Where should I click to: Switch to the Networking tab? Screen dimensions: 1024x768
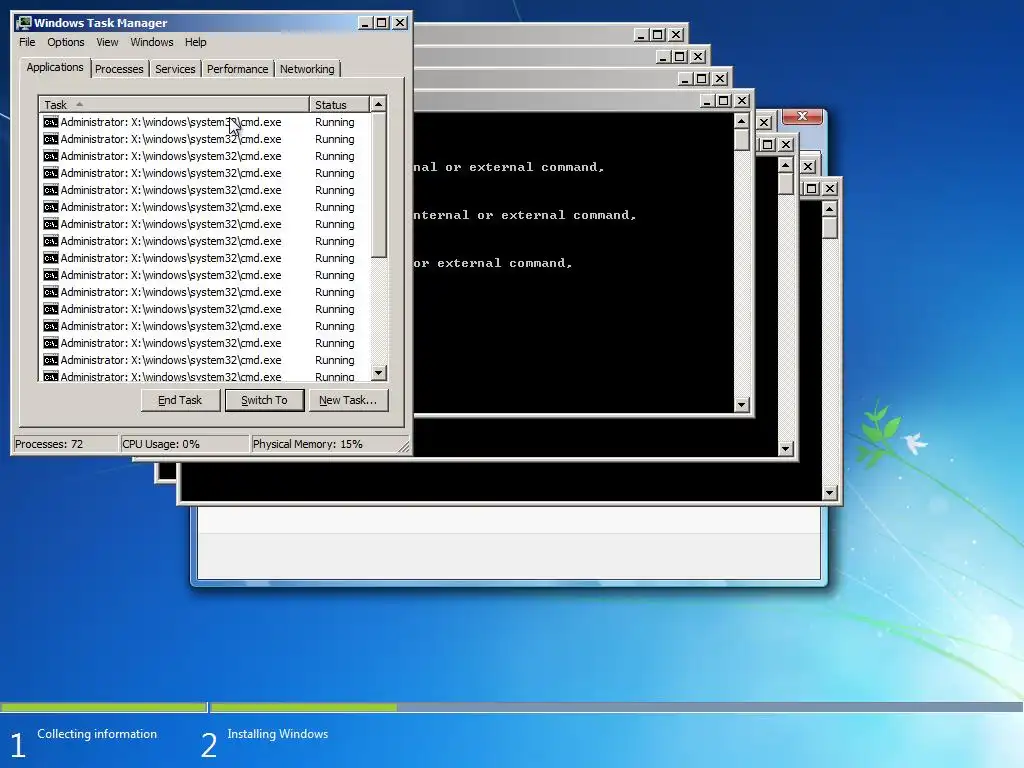[307, 69]
